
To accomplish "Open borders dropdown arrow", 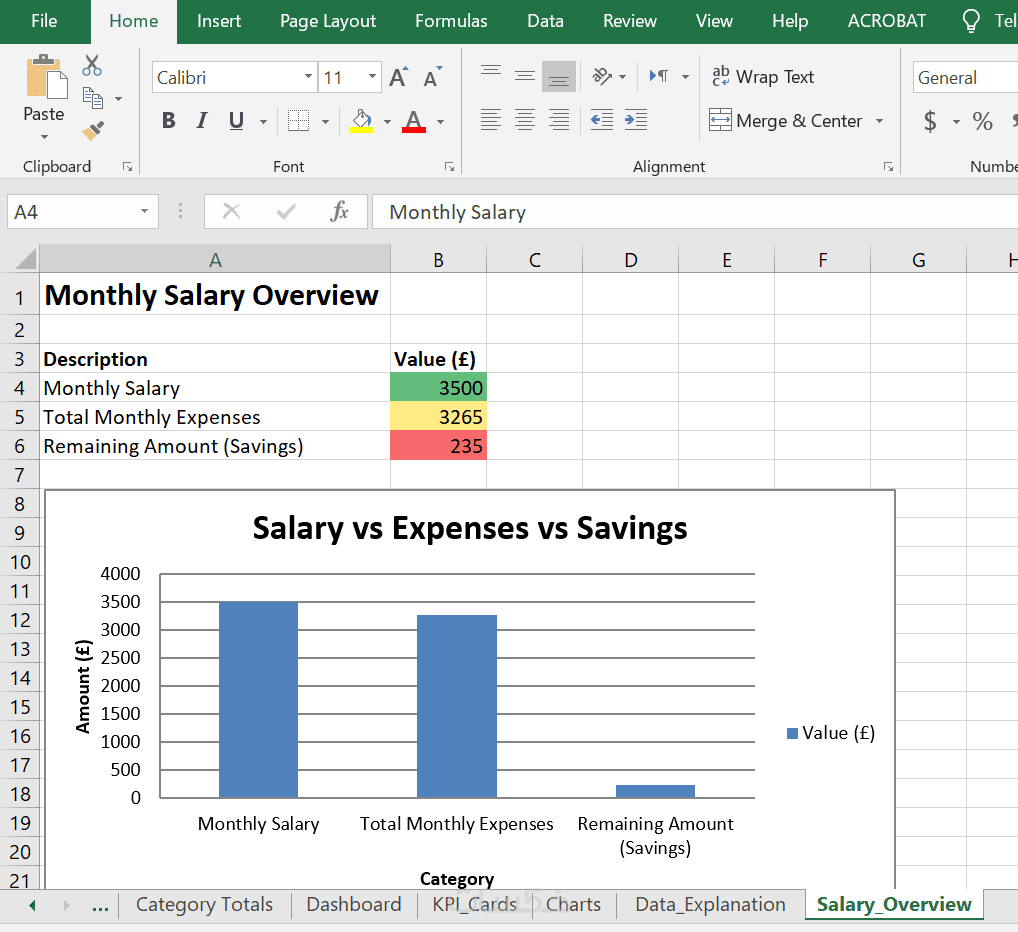I will tap(325, 121).
